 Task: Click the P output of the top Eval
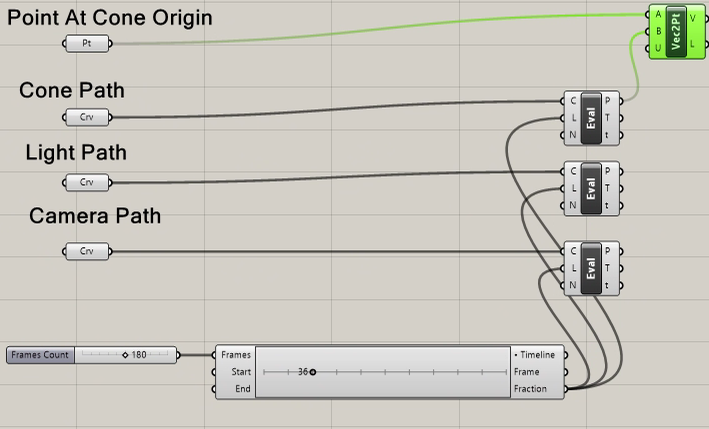[x=608, y=100]
